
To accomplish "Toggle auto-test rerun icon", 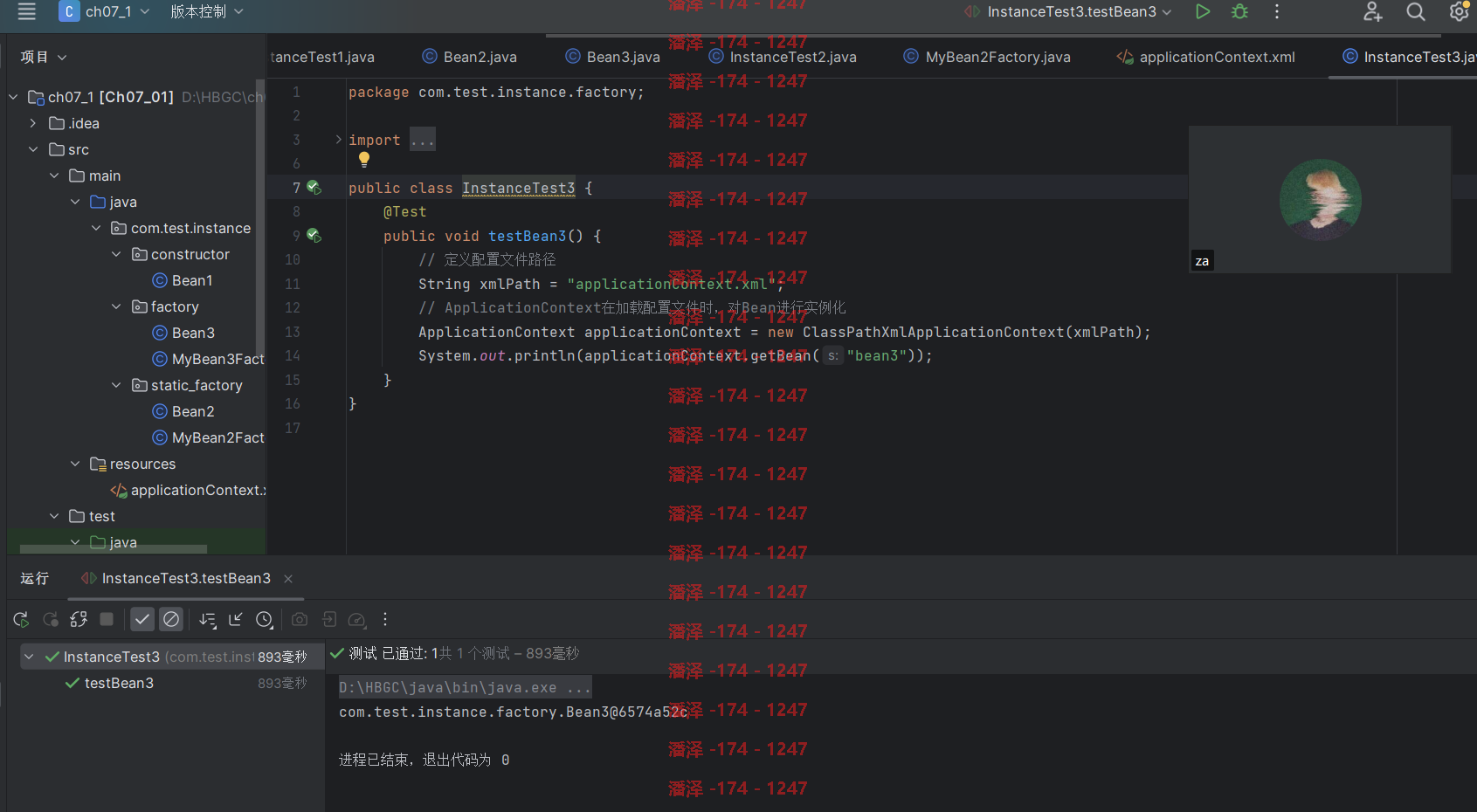I will pos(79,619).
